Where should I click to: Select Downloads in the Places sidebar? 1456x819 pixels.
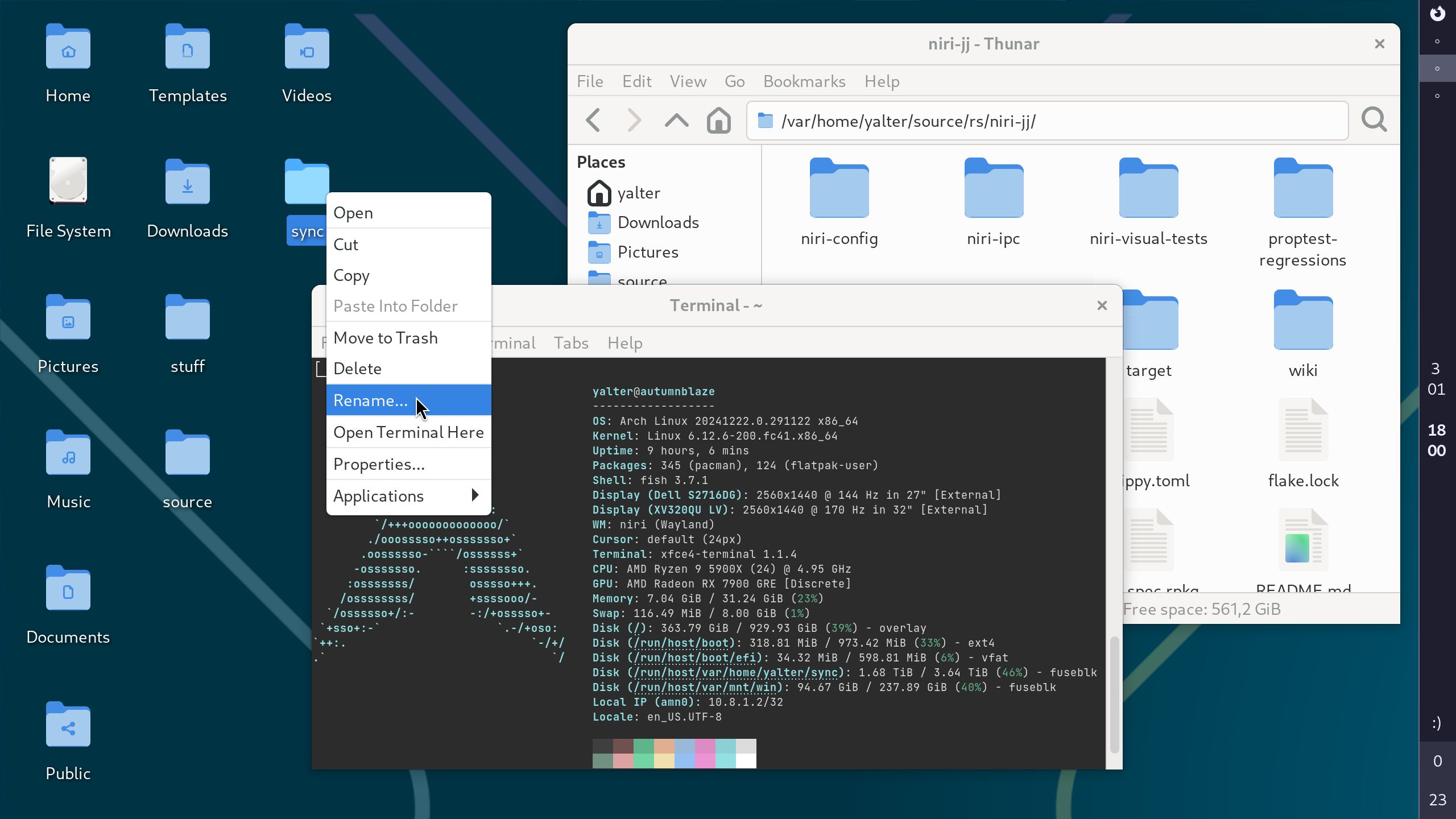coord(658,222)
